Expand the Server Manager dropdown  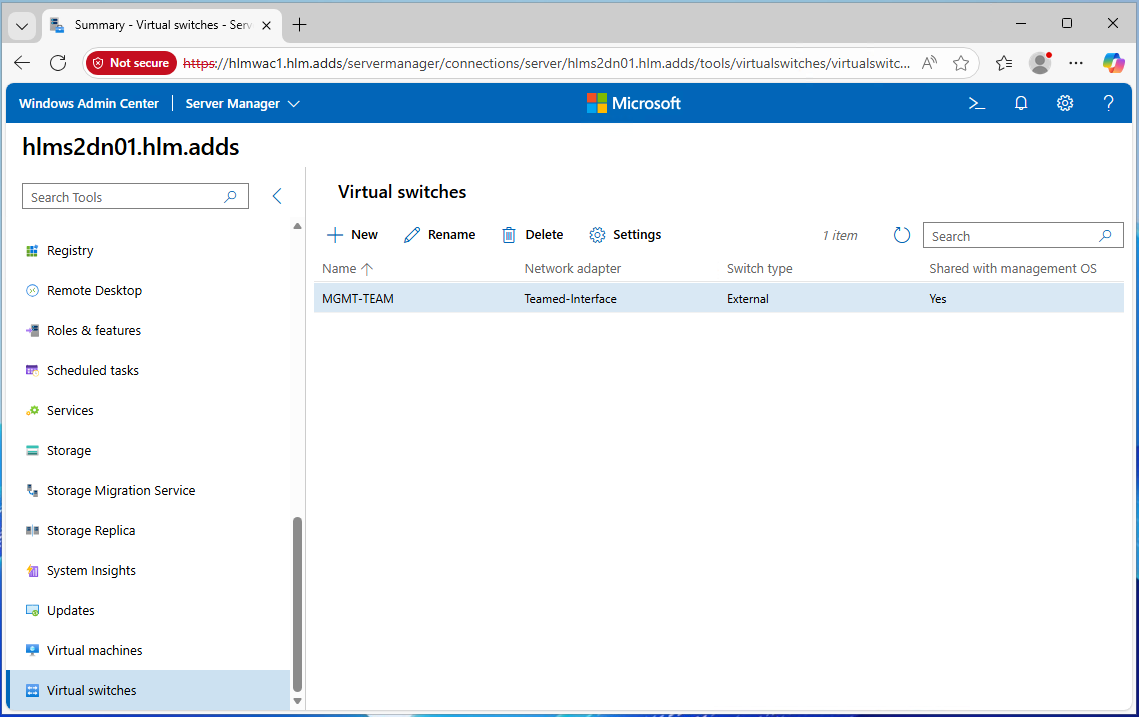(242, 103)
